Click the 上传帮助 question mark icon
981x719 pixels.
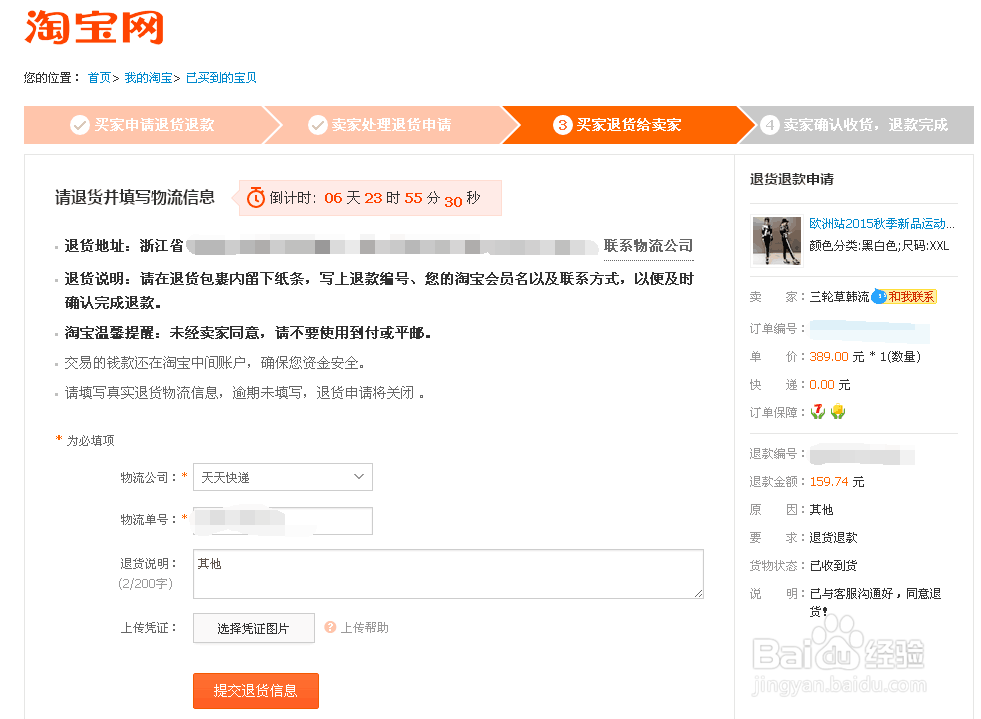click(x=330, y=626)
